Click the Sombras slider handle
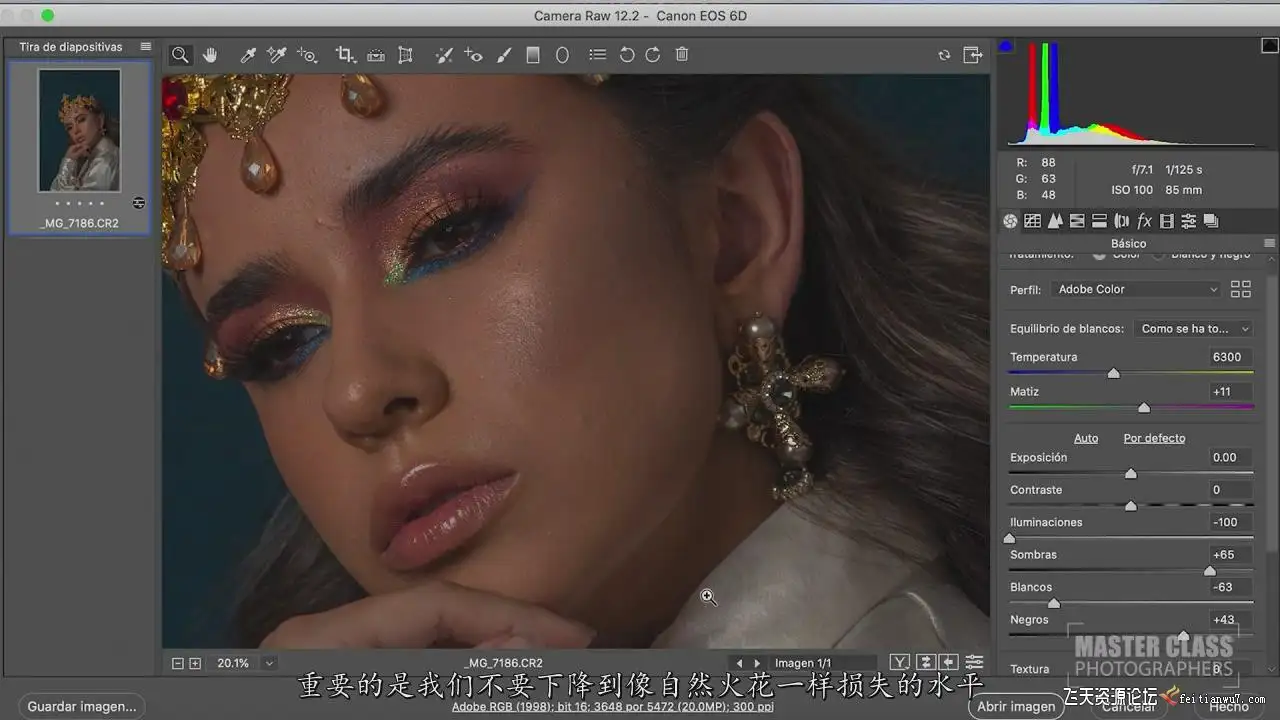1280x720 pixels. [x=1209, y=571]
